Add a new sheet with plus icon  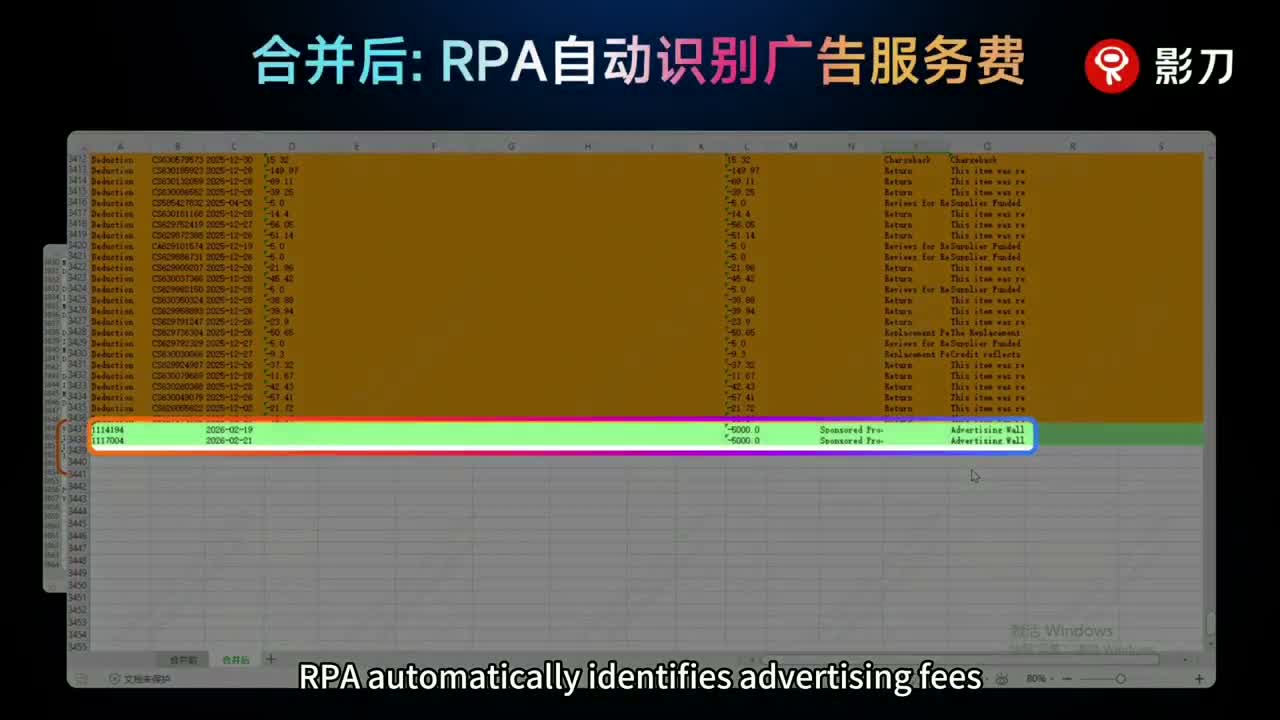[270, 660]
